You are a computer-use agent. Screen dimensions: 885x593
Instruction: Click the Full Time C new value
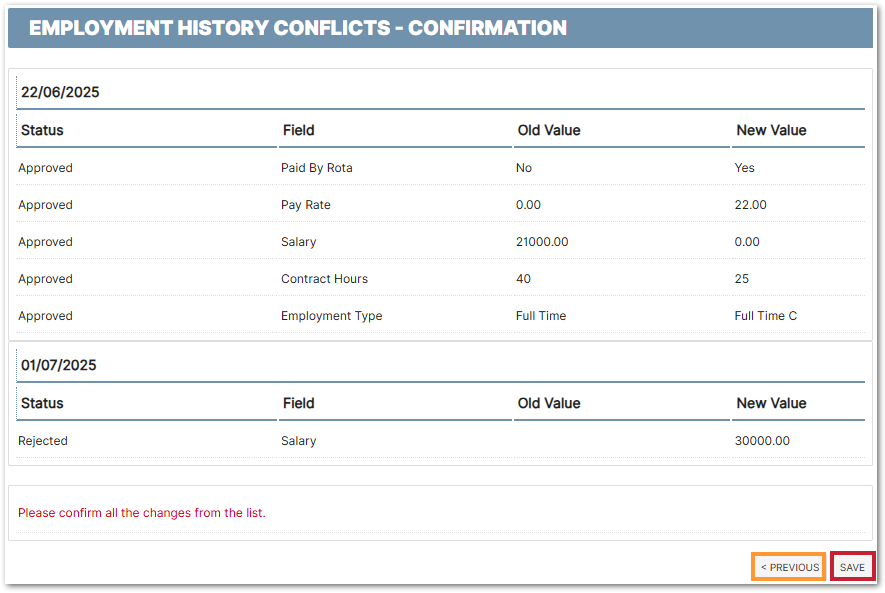pyautogui.click(x=766, y=316)
